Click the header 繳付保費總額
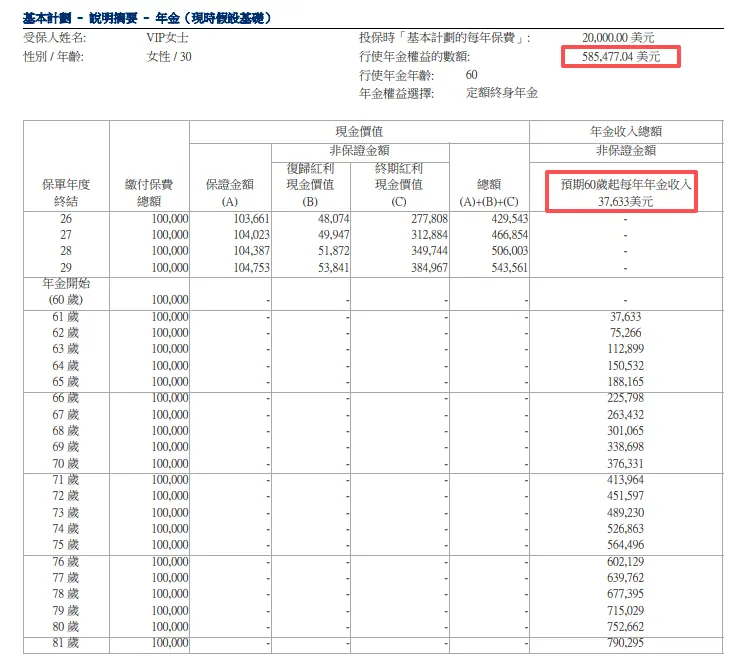The image size is (756, 670). click(x=148, y=193)
